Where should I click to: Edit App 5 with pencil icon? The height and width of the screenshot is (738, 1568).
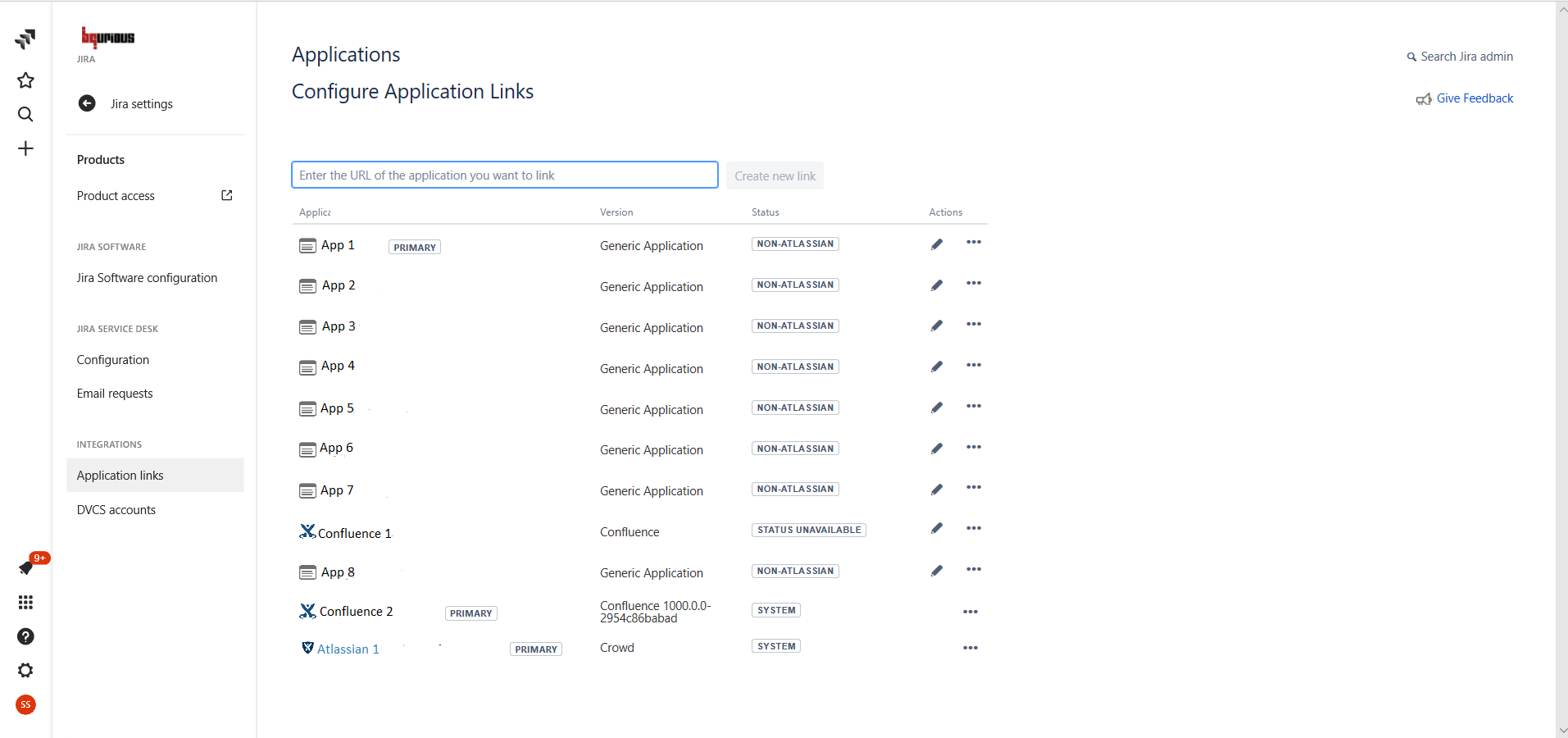point(937,408)
